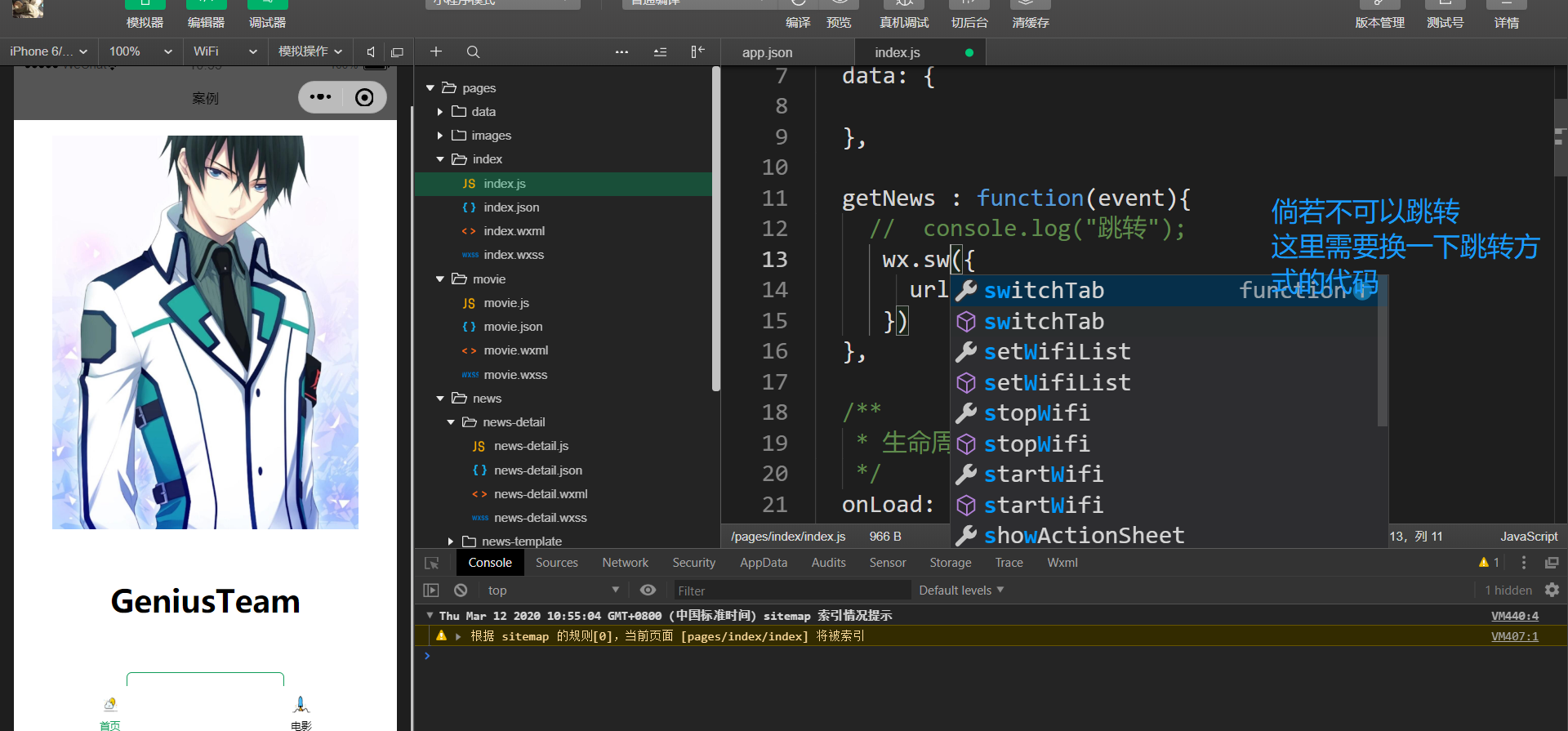The image size is (1568, 731).
Task: Switch to app.json editor tab
Action: [x=767, y=52]
